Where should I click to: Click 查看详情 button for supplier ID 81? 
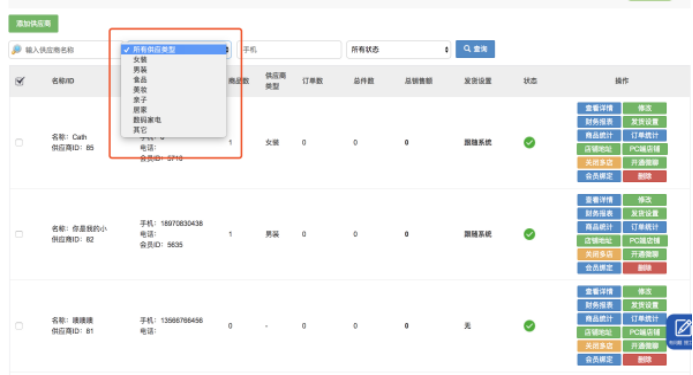(599, 291)
